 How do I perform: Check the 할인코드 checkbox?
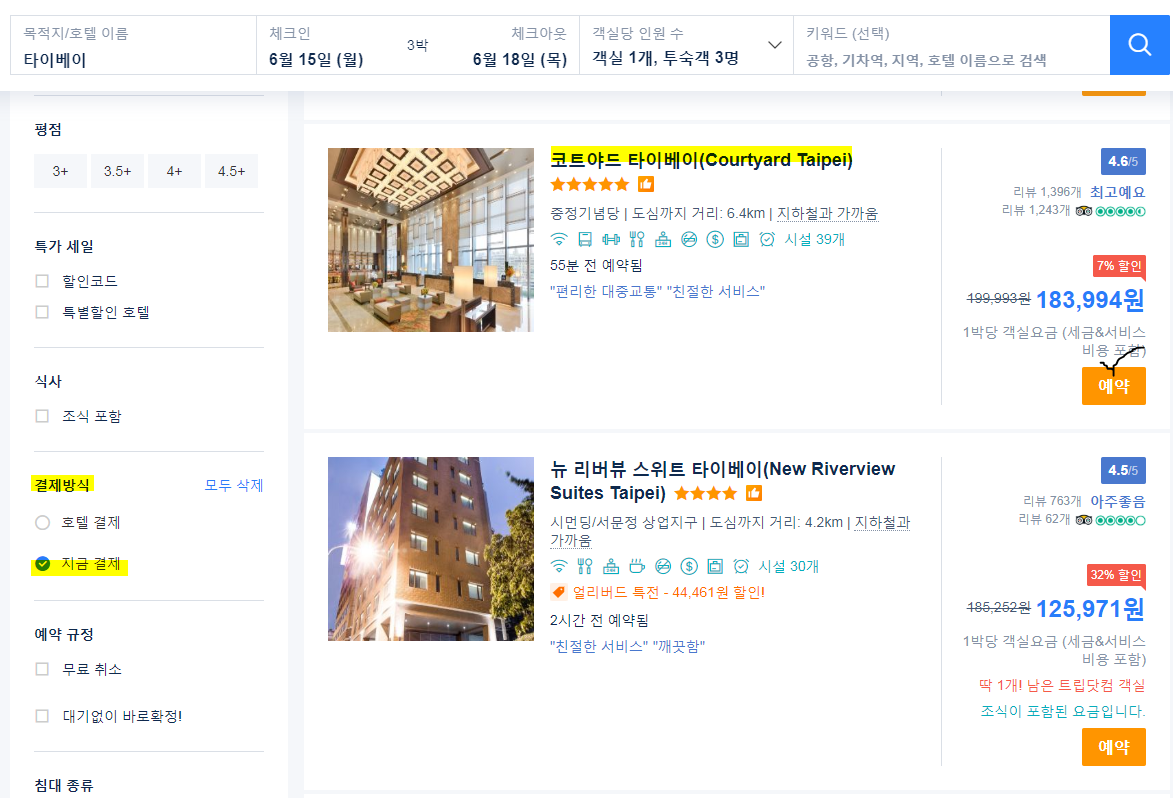point(42,281)
